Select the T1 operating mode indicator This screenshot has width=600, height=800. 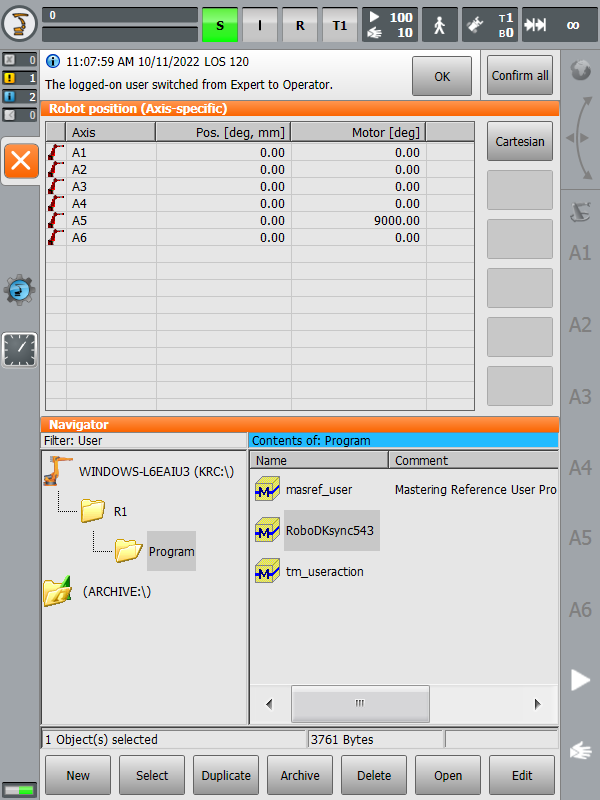click(x=340, y=25)
